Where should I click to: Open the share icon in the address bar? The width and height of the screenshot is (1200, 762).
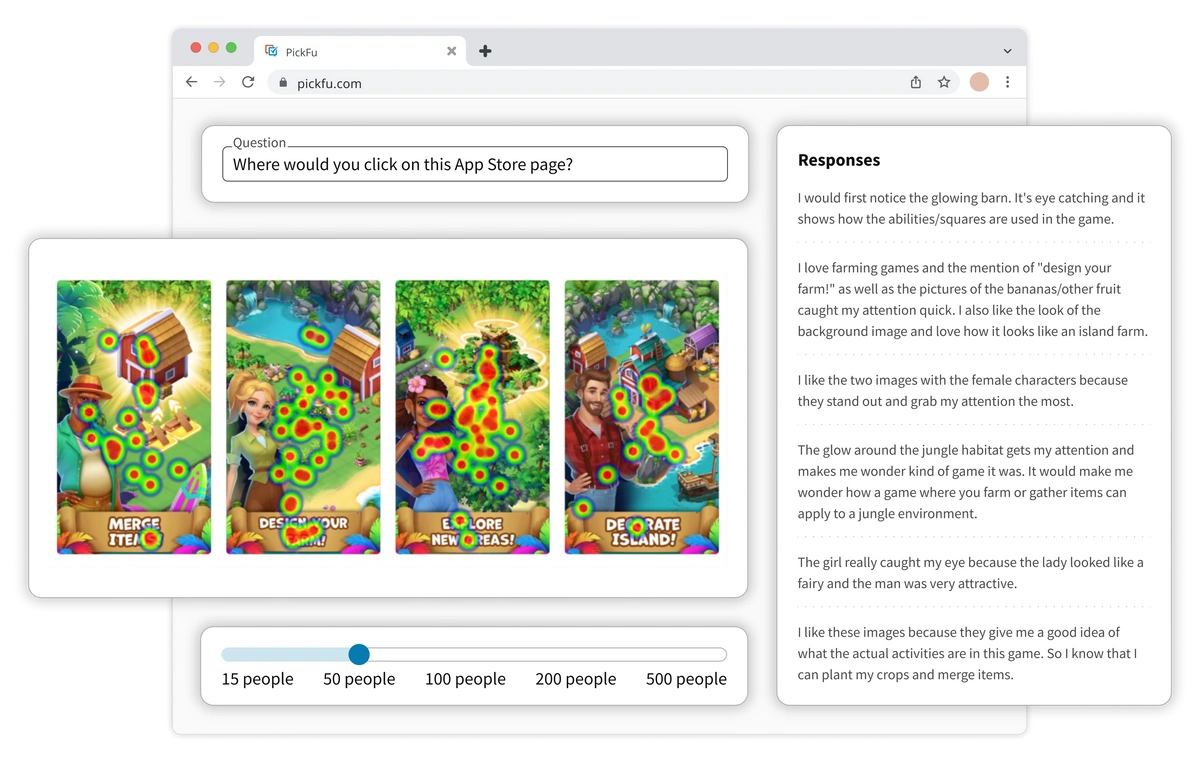point(915,82)
